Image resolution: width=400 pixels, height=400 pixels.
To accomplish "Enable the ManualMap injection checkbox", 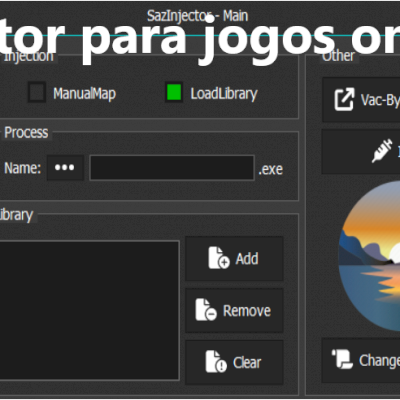I will pyautogui.click(x=37, y=92).
